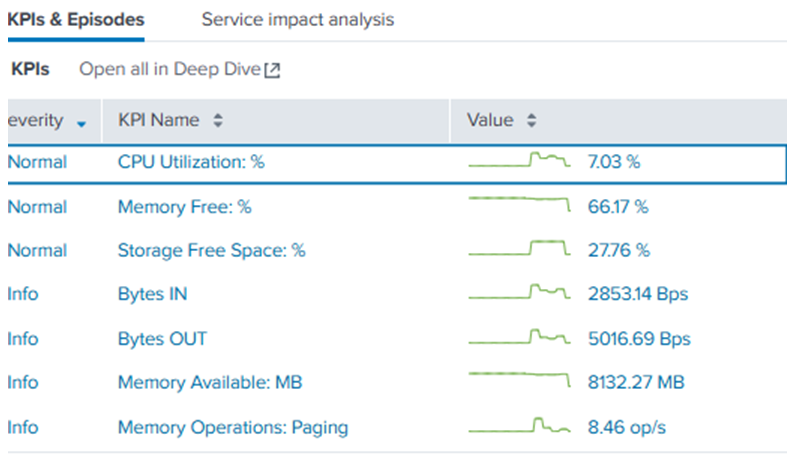
Task: Sort by Value column arrows
Action: pyautogui.click(x=532, y=121)
